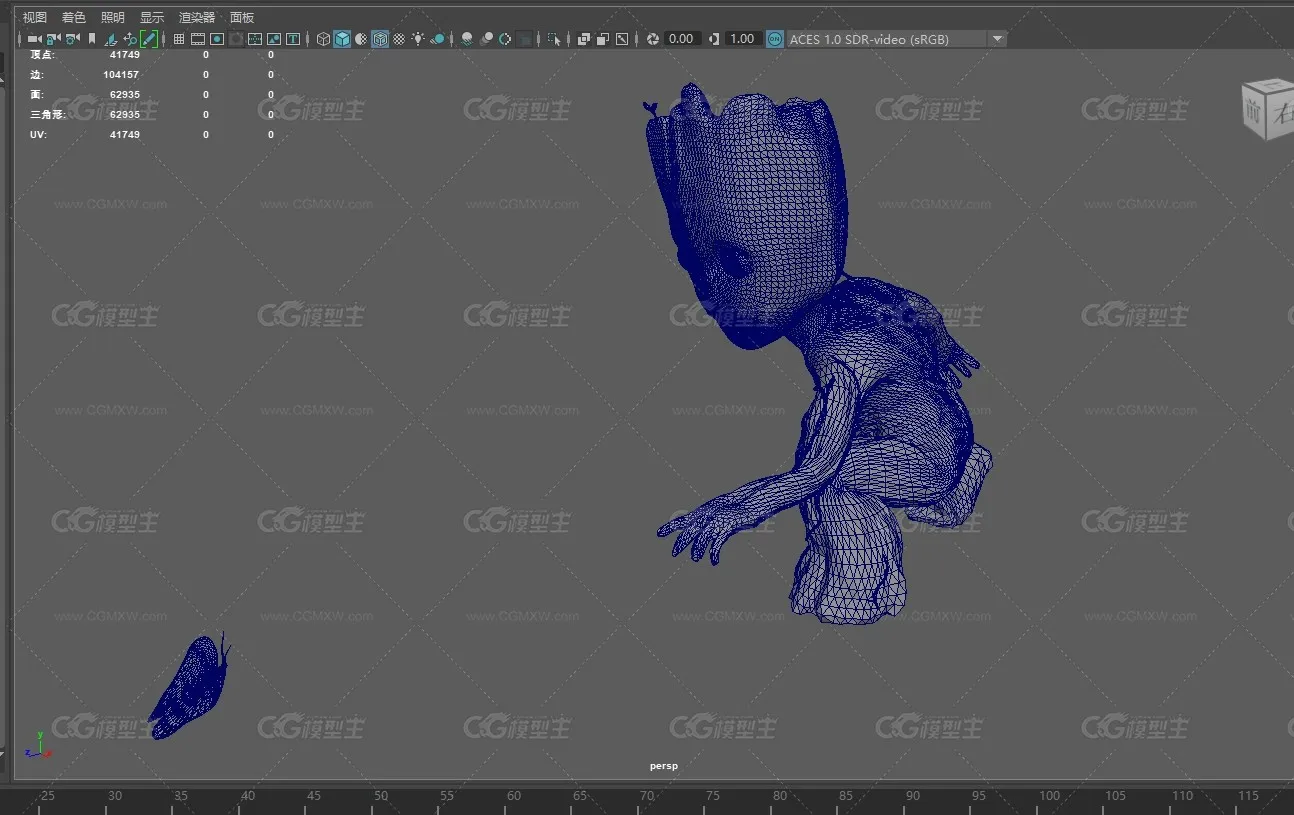The image size is (1294, 815).
Task: Open the 着色 menu
Action: click(74, 17)
